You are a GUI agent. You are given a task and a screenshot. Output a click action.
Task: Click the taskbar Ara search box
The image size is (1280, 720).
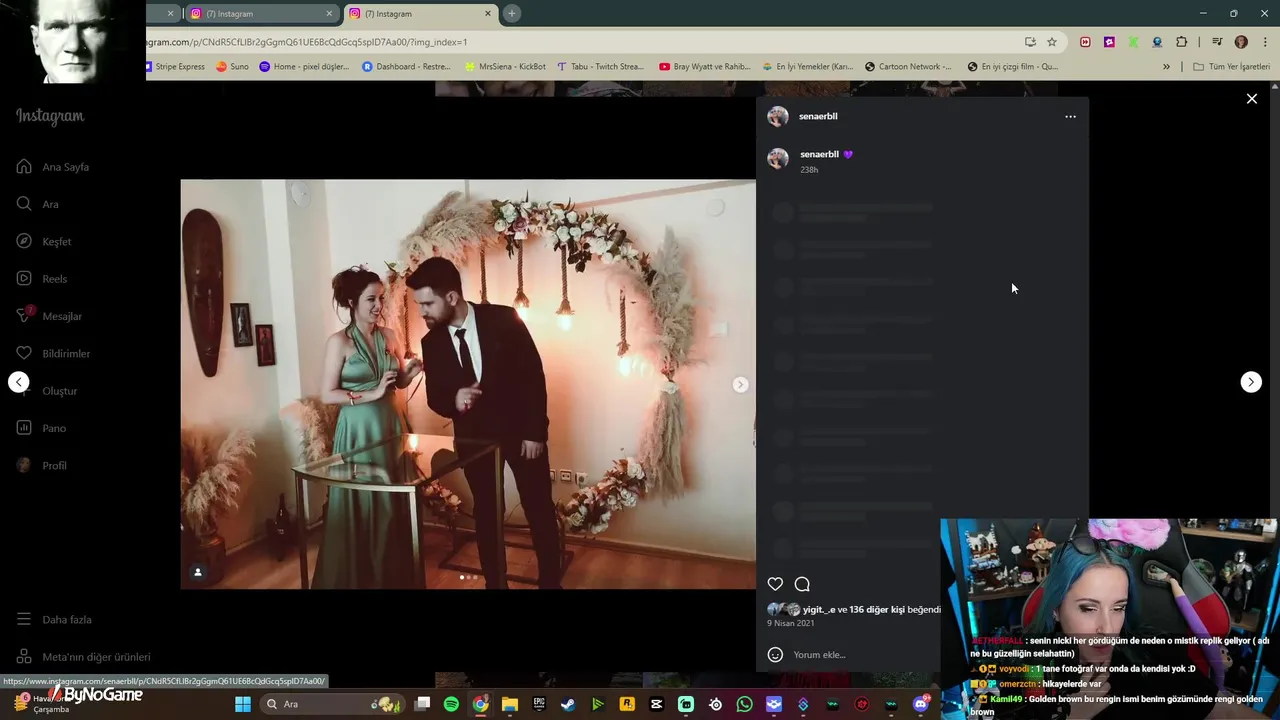[x=332, y=704]
